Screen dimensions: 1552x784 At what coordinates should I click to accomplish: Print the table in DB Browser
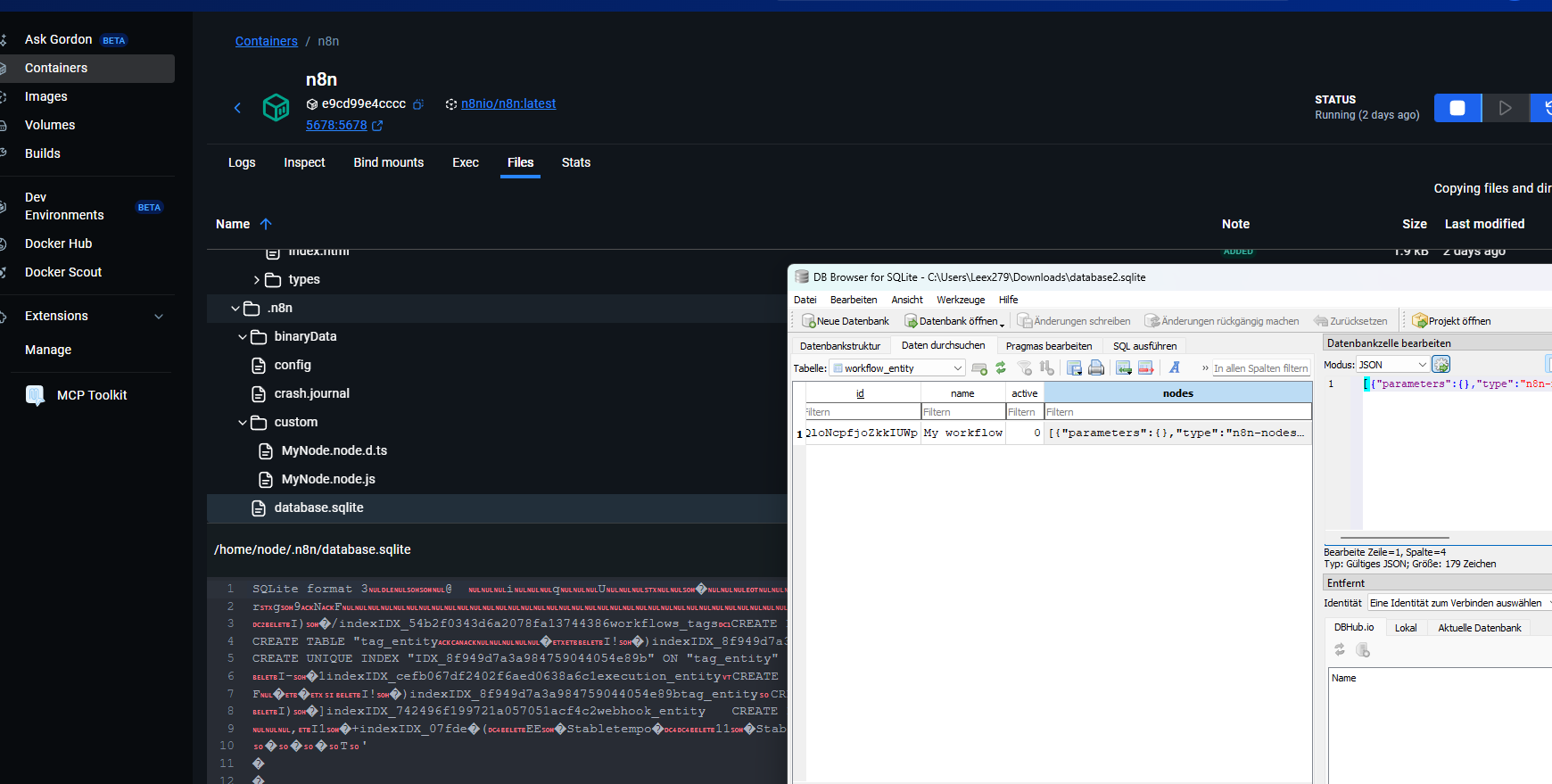[x=1096, y=368]
